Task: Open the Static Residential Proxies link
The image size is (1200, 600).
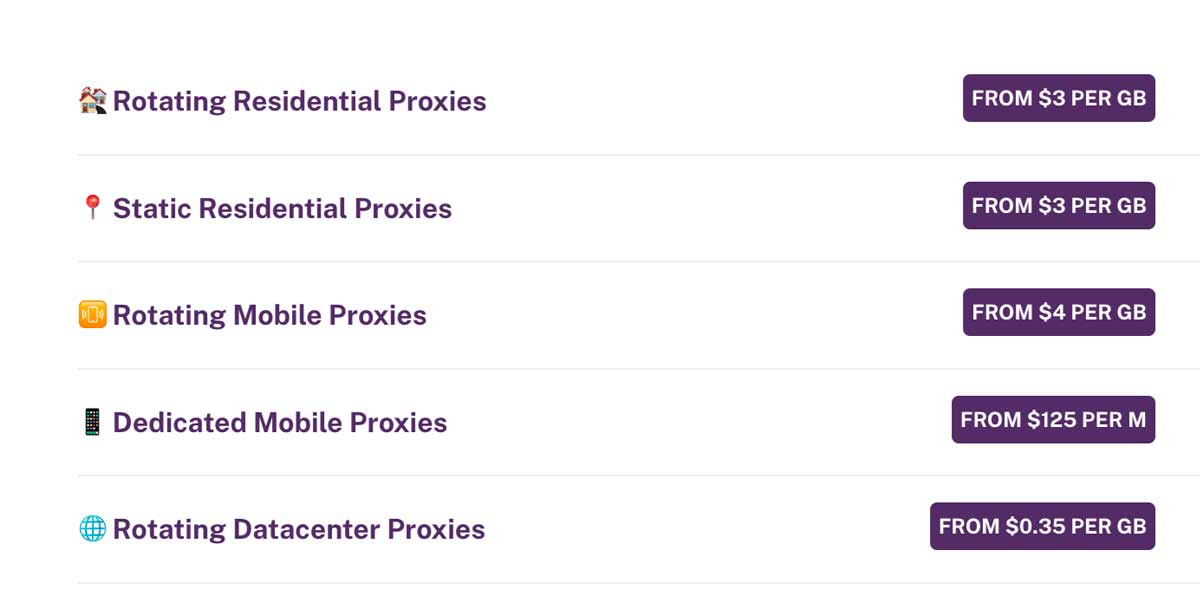Action: [282, 208]
